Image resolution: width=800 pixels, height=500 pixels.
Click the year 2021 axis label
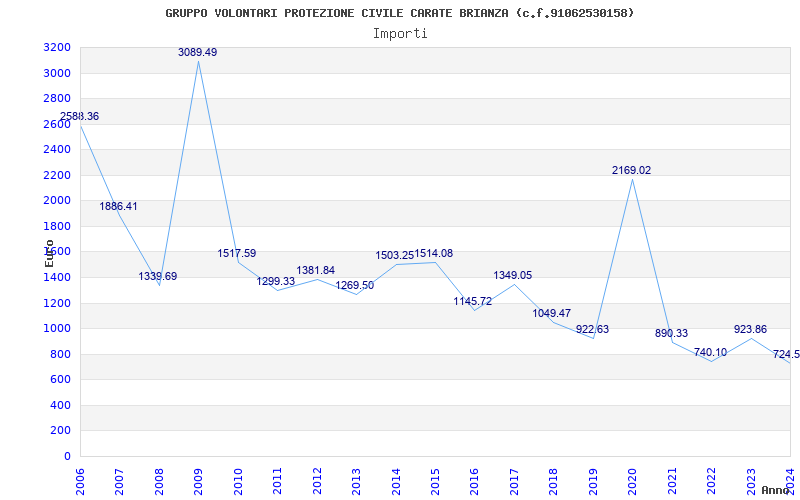(672, 482)
